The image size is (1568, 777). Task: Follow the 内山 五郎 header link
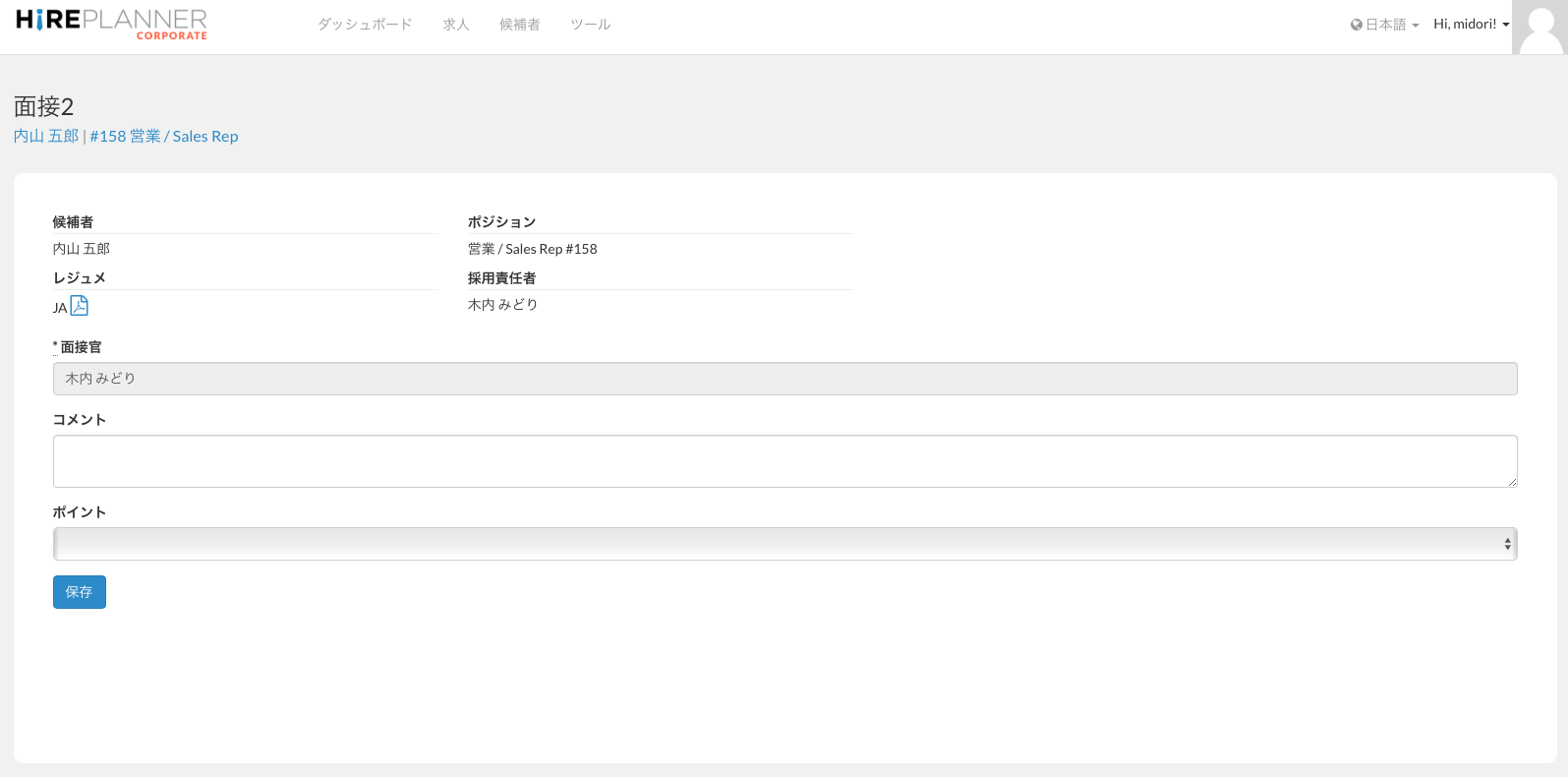click(x=46, y=136)
